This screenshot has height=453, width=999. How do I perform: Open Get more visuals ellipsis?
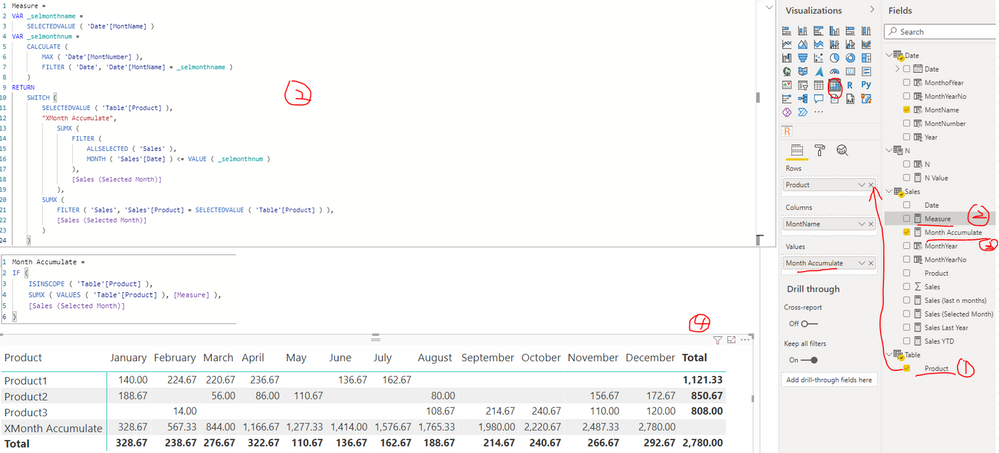(819, 112)
